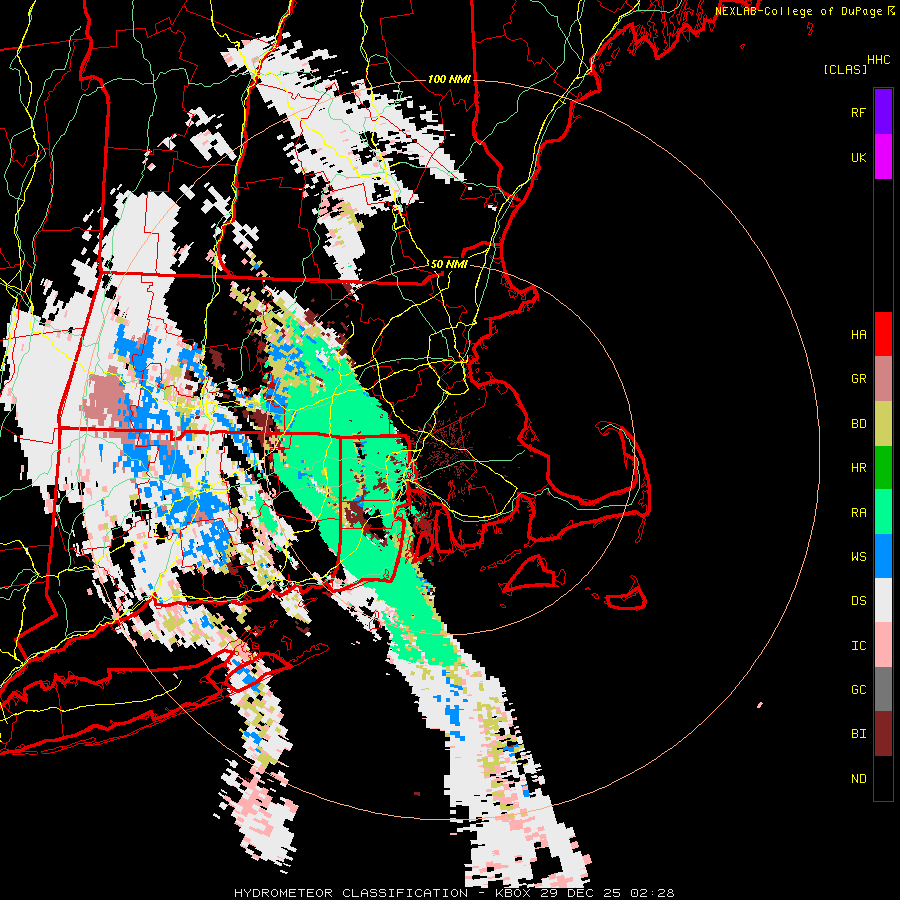Click the 50 NMI range ring label
Screen dimensions: 900x900
(x=449, y=265)
